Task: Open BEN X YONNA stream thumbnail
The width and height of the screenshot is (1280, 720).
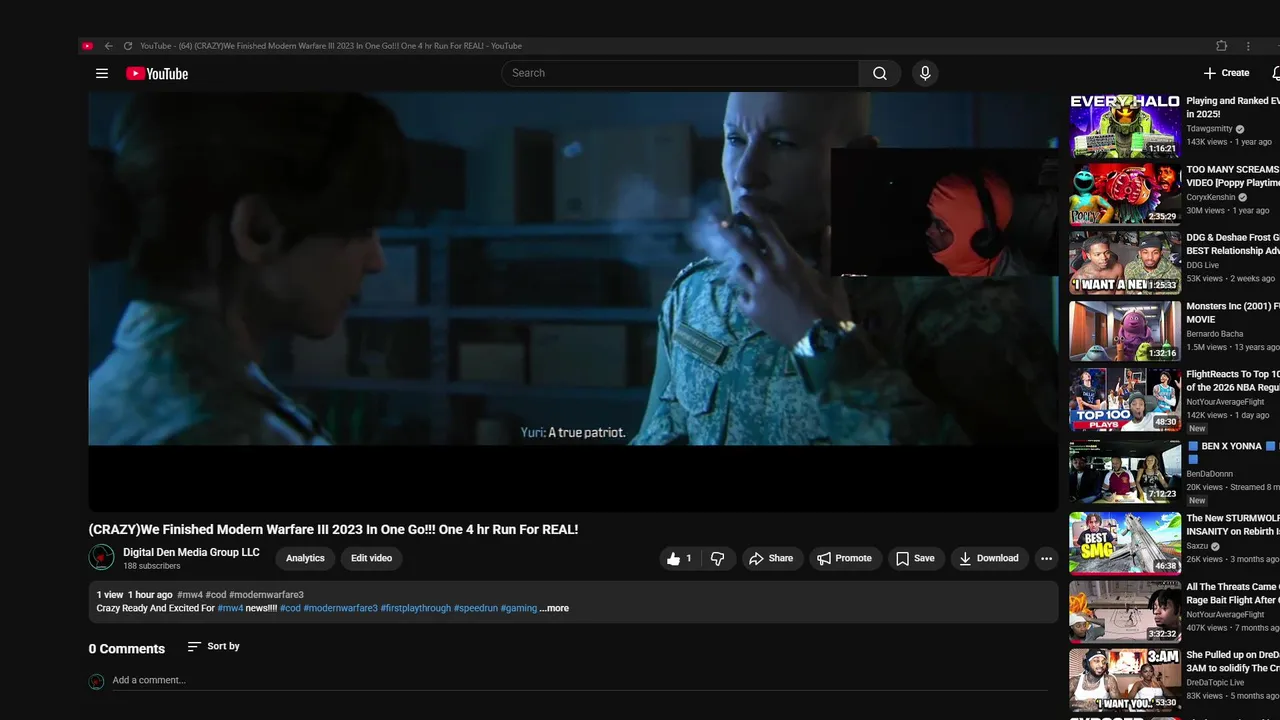Action: [x=1125, y=471]
